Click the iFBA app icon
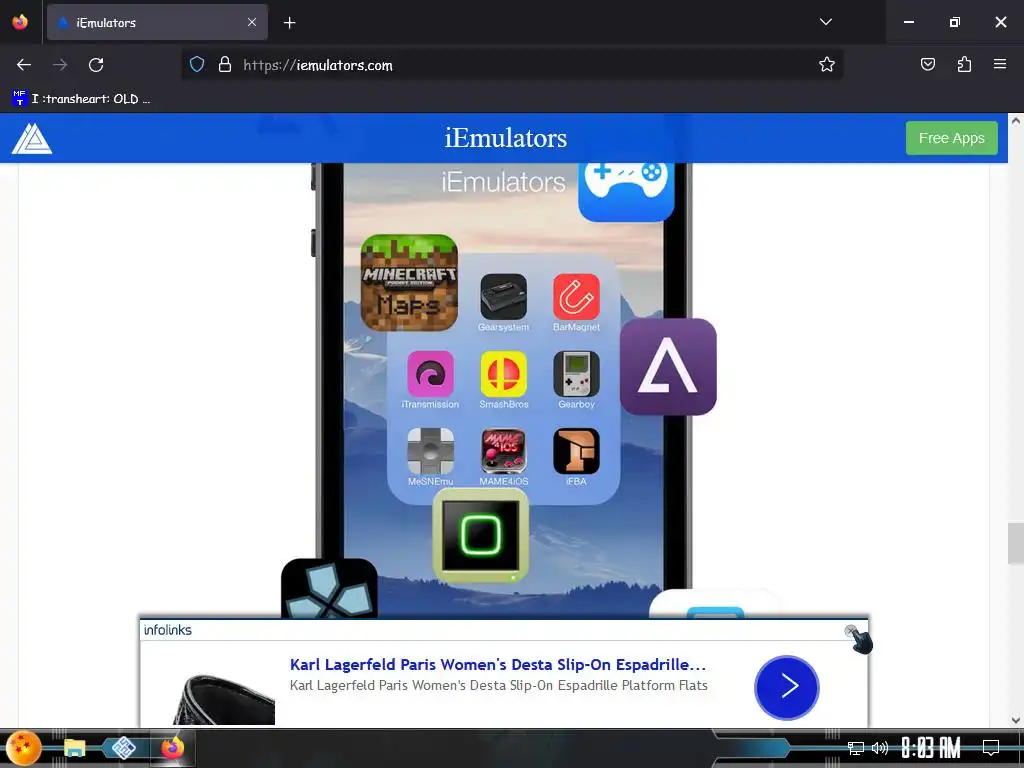The width and height of the screenshot is (1024, 768). [576, 451]
